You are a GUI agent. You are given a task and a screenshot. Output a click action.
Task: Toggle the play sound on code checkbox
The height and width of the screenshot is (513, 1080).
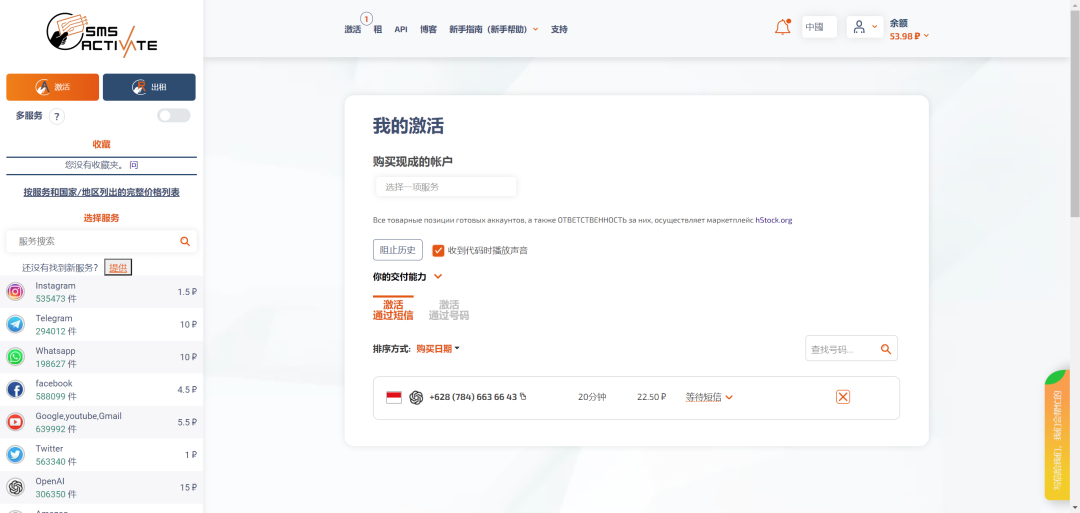click(438, 250)
